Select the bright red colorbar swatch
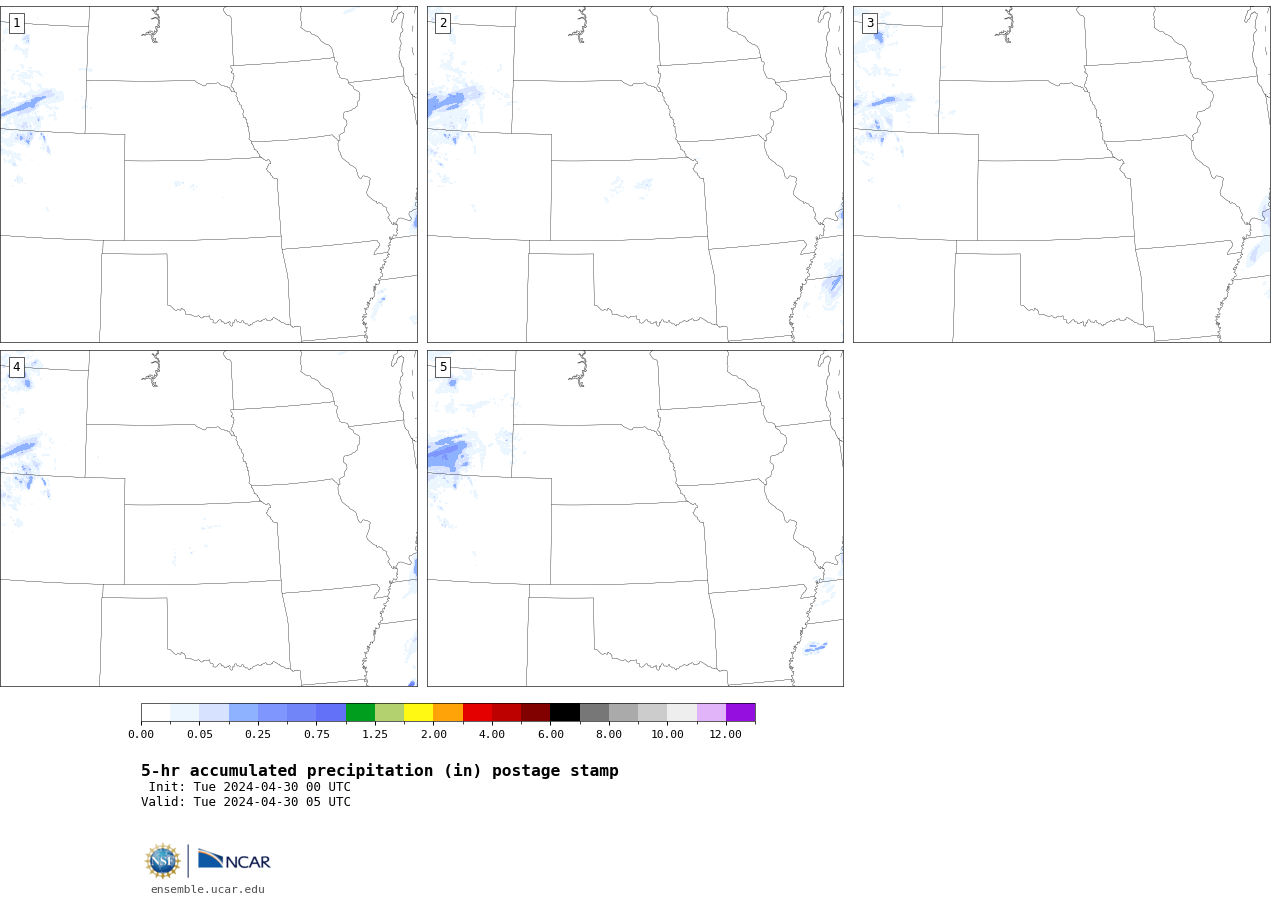 [477, 713]
